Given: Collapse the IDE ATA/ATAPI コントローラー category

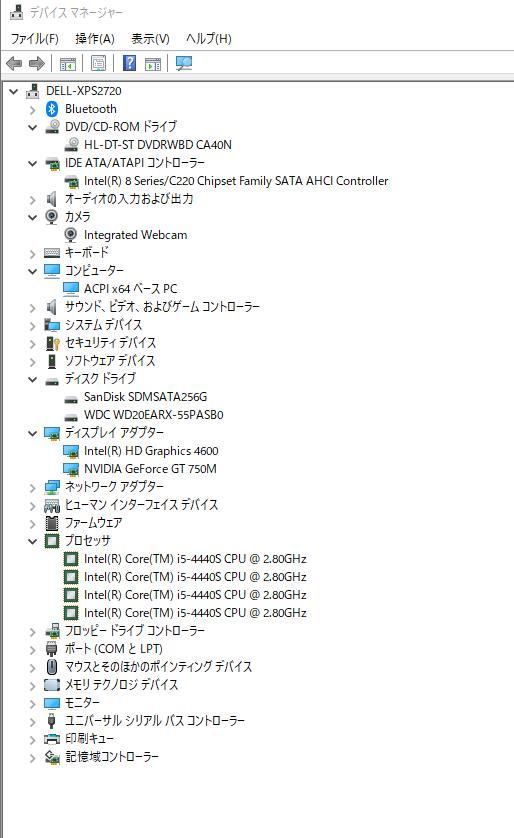Looking at the screenshot, I should [x=33, y=164].
